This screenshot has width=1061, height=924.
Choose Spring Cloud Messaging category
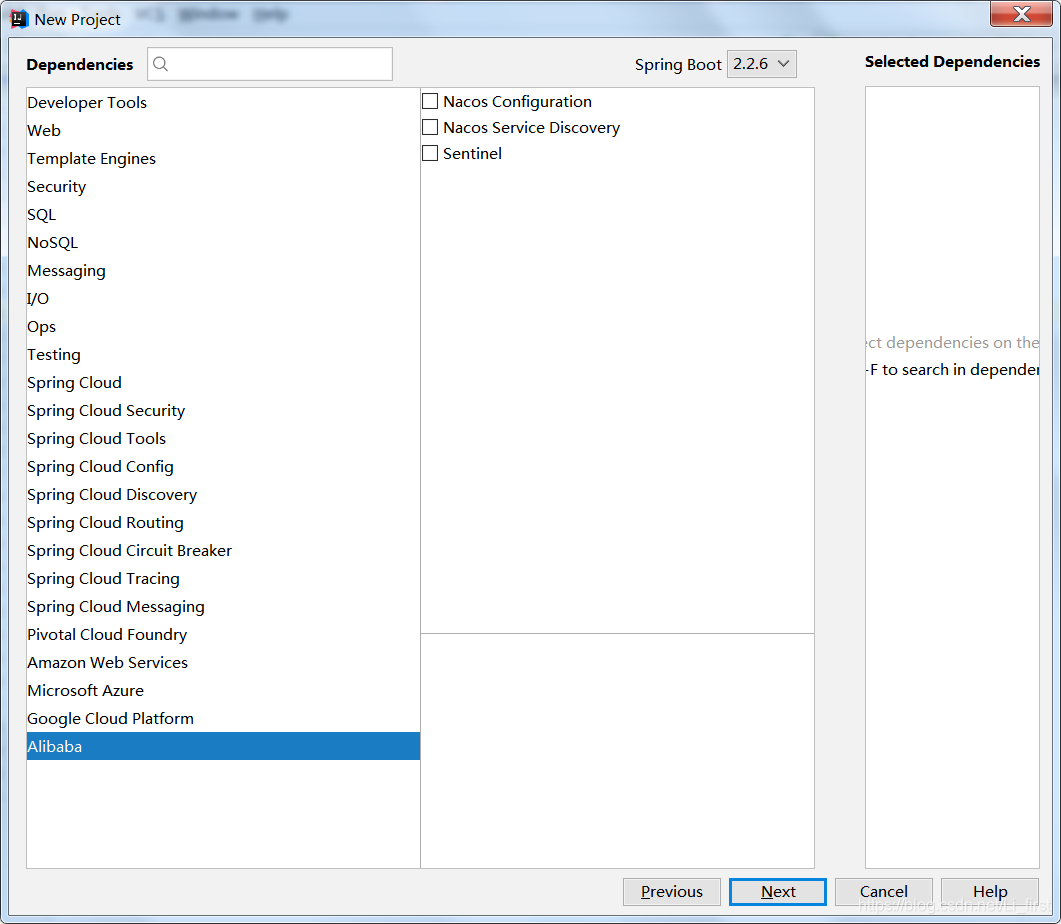coord(223,607)
